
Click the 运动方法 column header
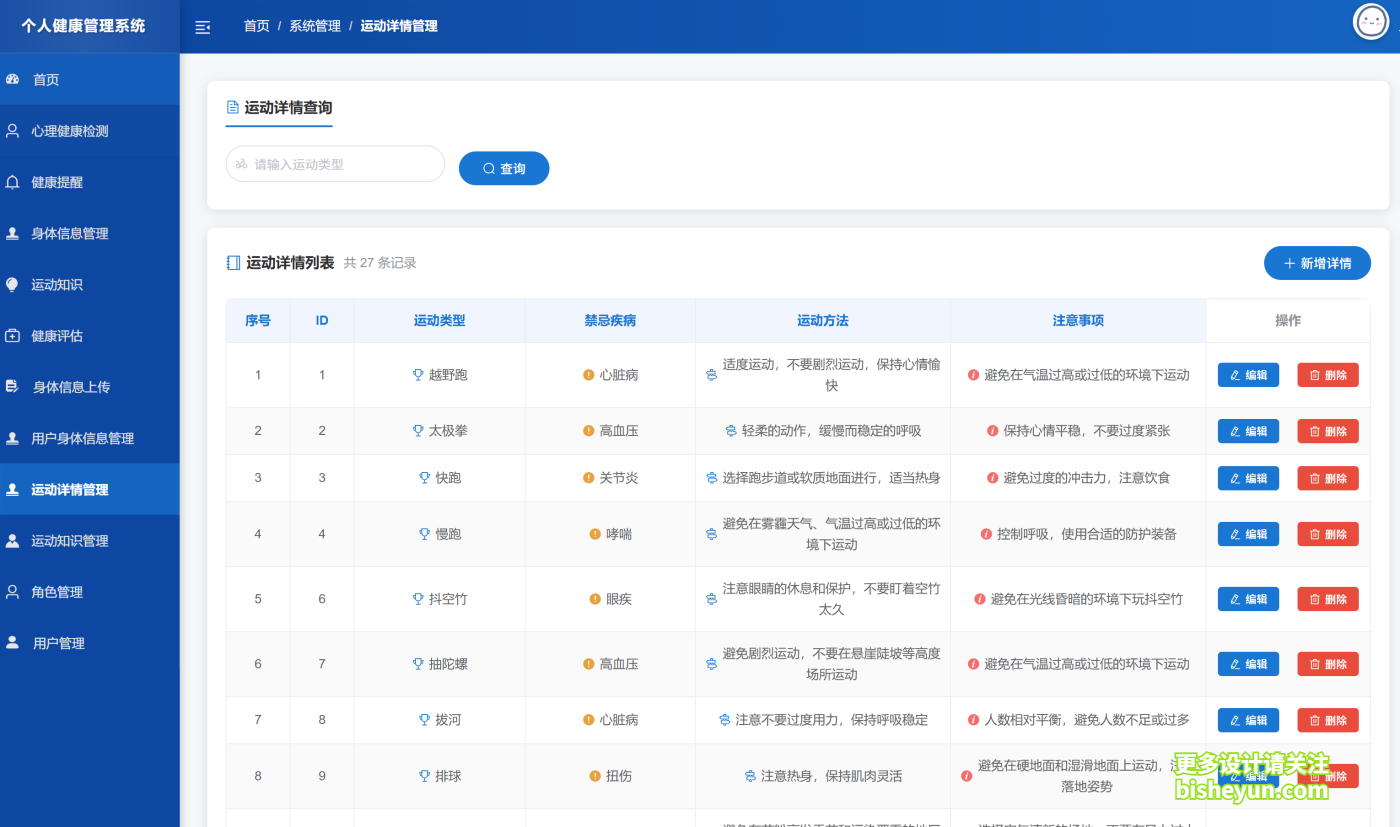tap(823, 321)
